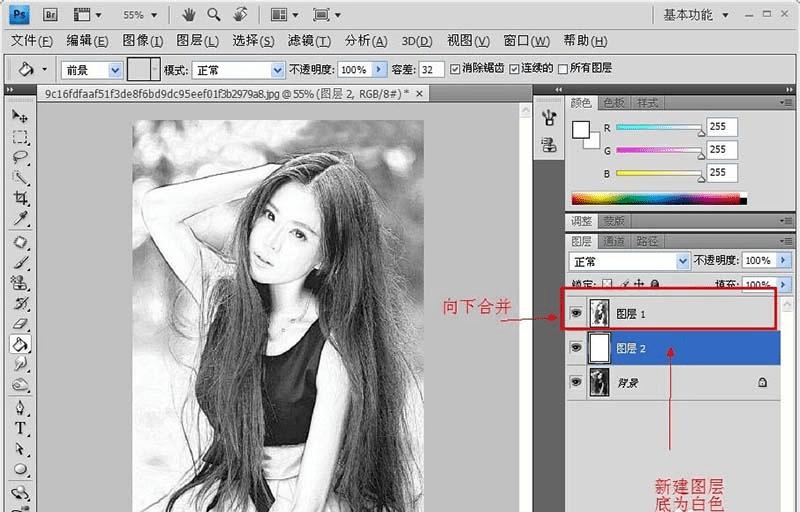
Task: Select the Magic Wand tool
Action: [20, 177]
